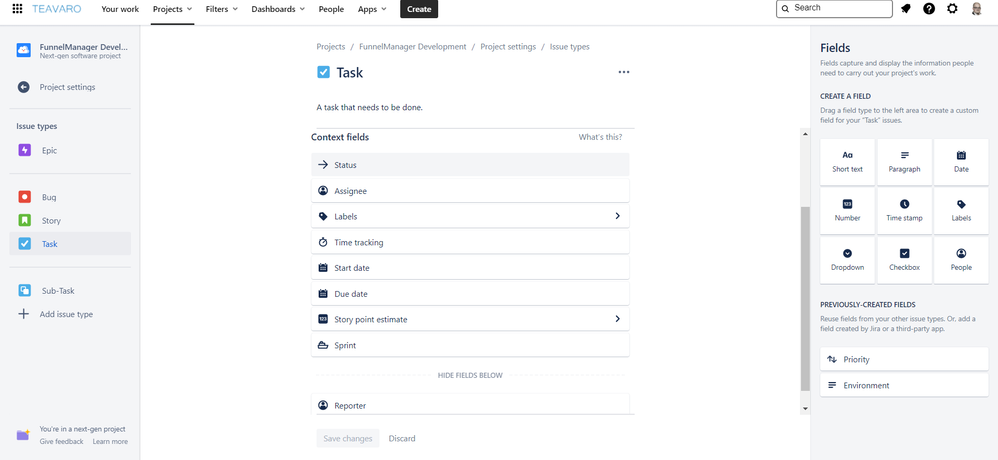Click the Projects breadcrumb link
The height and width of the screenshot is (460, 998).
coord(331,47)
